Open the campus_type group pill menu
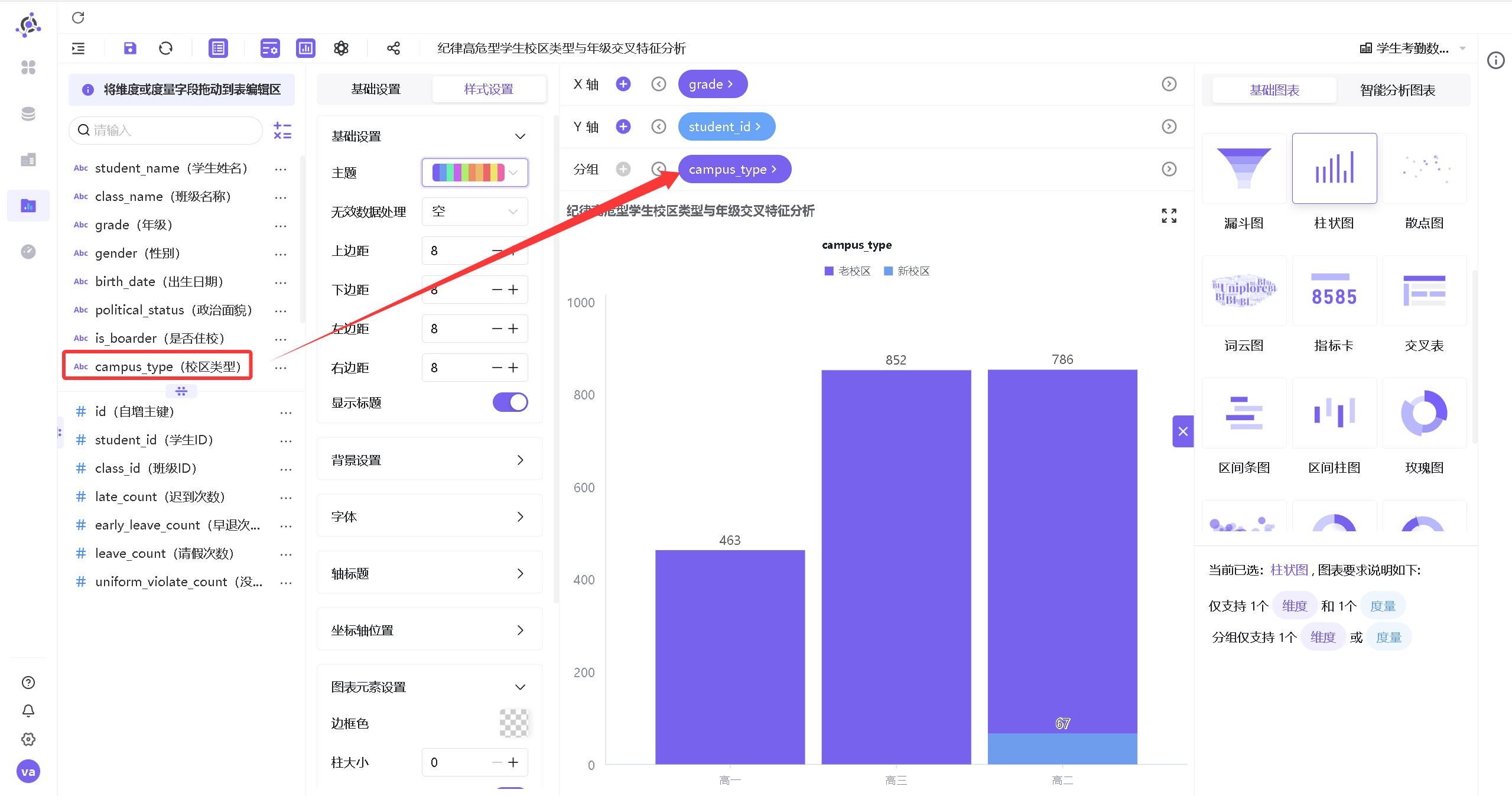The image size is (1512, 796). pyautogui.click(x=734, y=169)
